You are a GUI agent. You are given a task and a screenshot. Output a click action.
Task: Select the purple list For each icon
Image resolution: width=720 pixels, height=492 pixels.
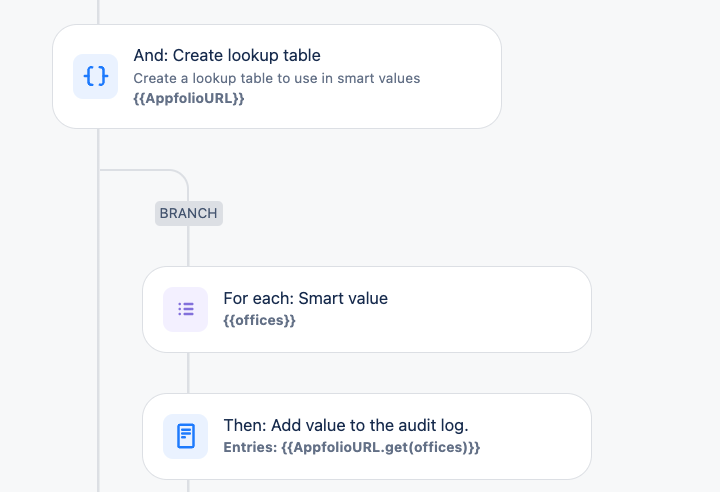point(186,309)
